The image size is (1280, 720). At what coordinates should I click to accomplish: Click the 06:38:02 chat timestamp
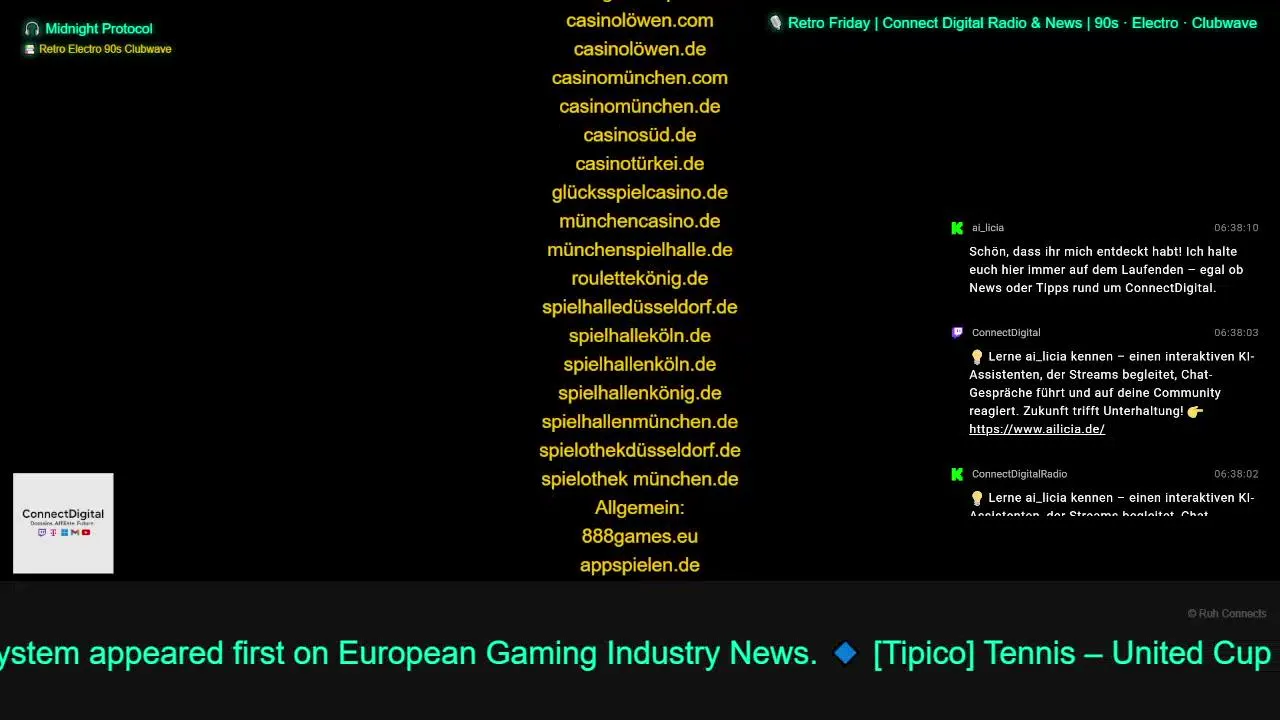coord(1236,474)
